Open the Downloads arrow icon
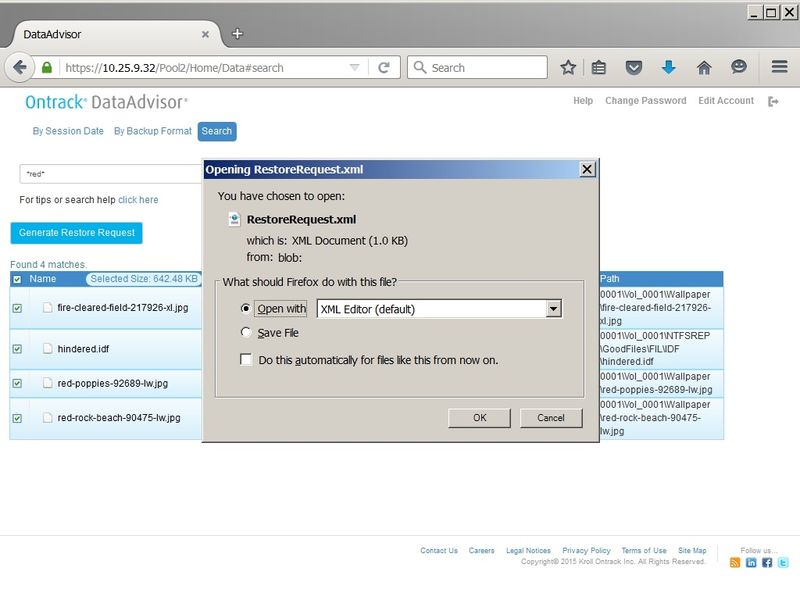800x600 pixels. [x=669, y=68]
